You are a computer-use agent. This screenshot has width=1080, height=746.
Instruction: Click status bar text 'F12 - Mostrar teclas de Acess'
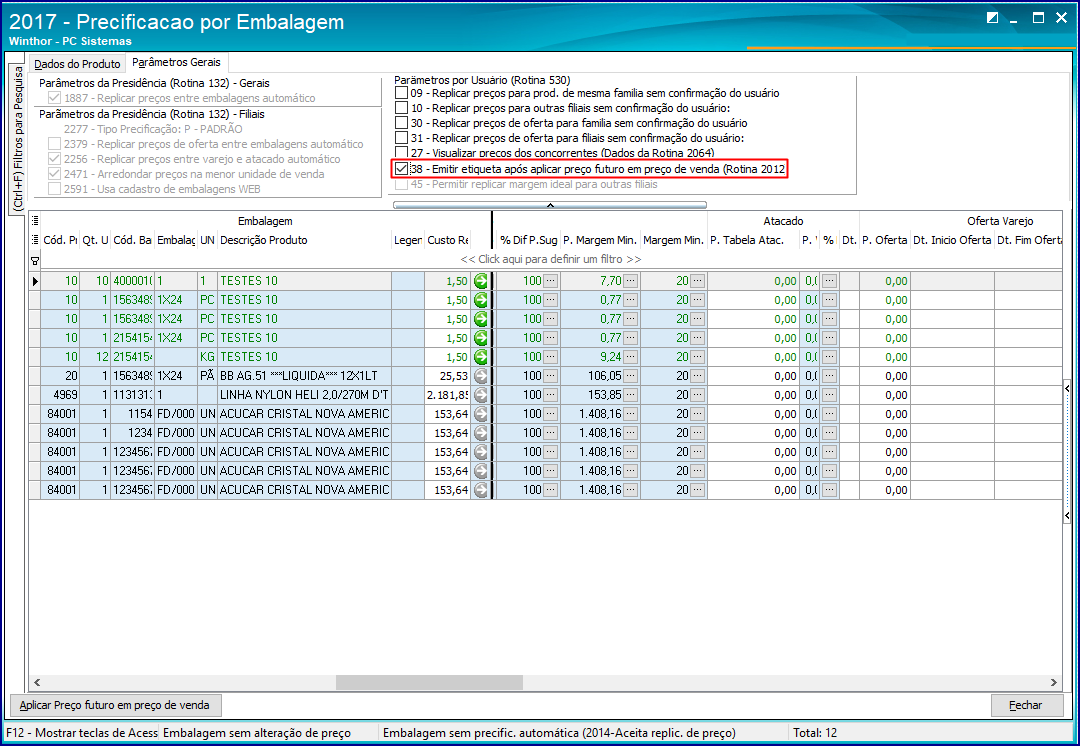tap(82, 733)
